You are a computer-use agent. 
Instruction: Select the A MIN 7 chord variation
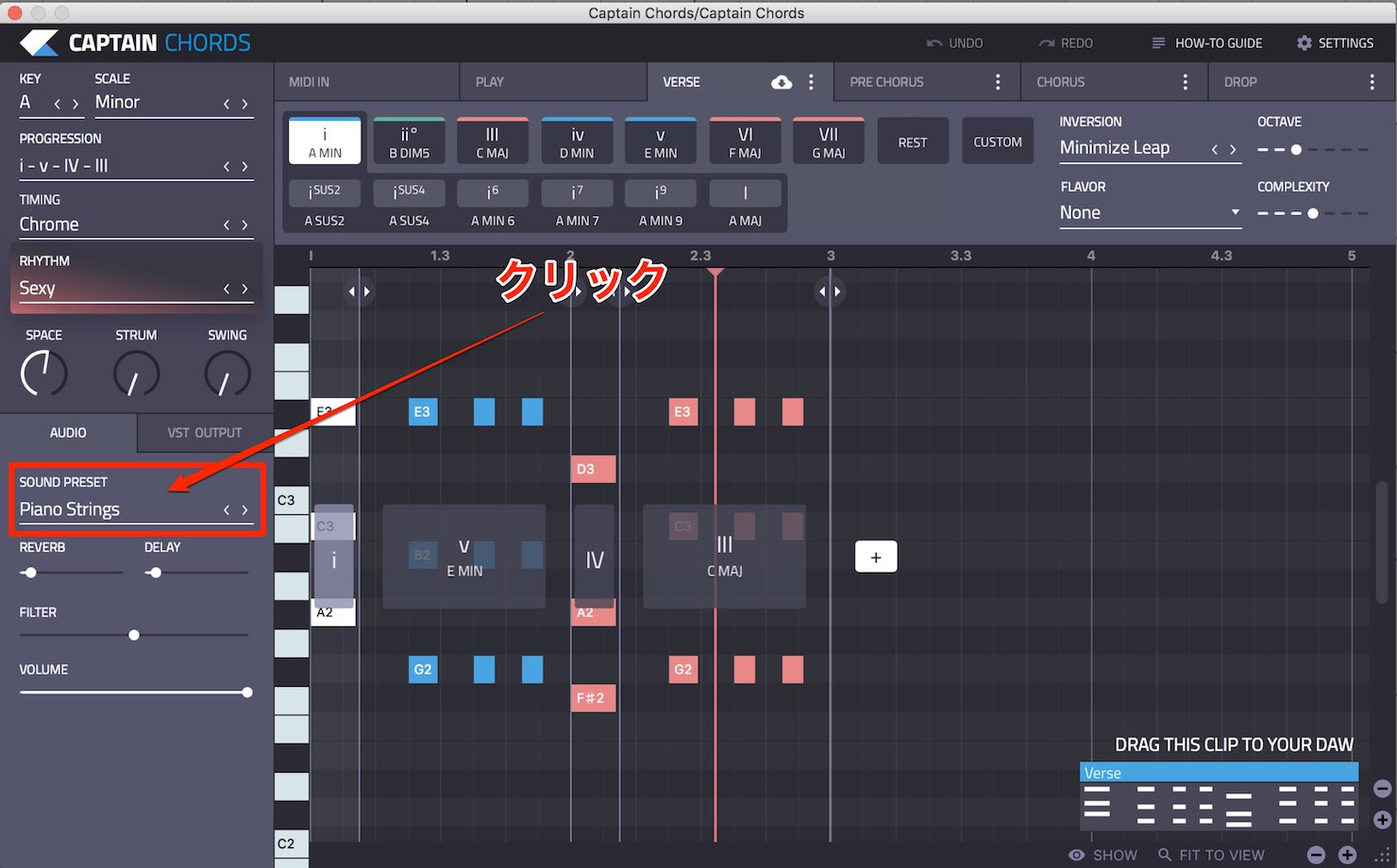point(577,206)
